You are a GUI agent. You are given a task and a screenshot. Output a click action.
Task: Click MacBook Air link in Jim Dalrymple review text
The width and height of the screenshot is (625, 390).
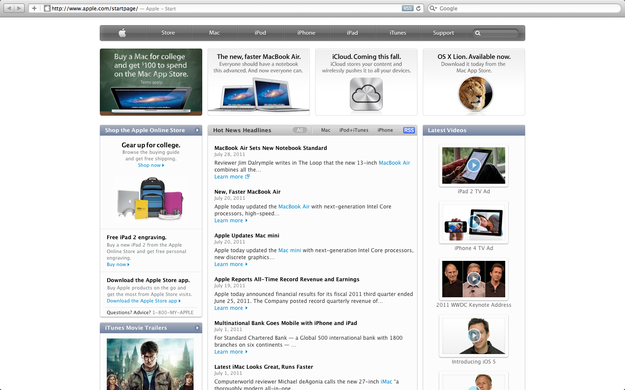394,163
